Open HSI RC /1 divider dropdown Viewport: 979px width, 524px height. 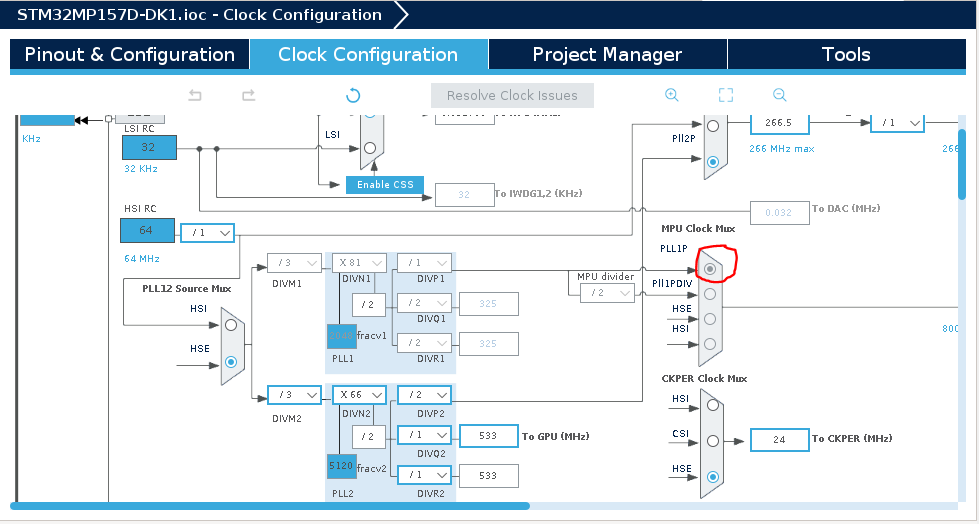coord(207,233)
